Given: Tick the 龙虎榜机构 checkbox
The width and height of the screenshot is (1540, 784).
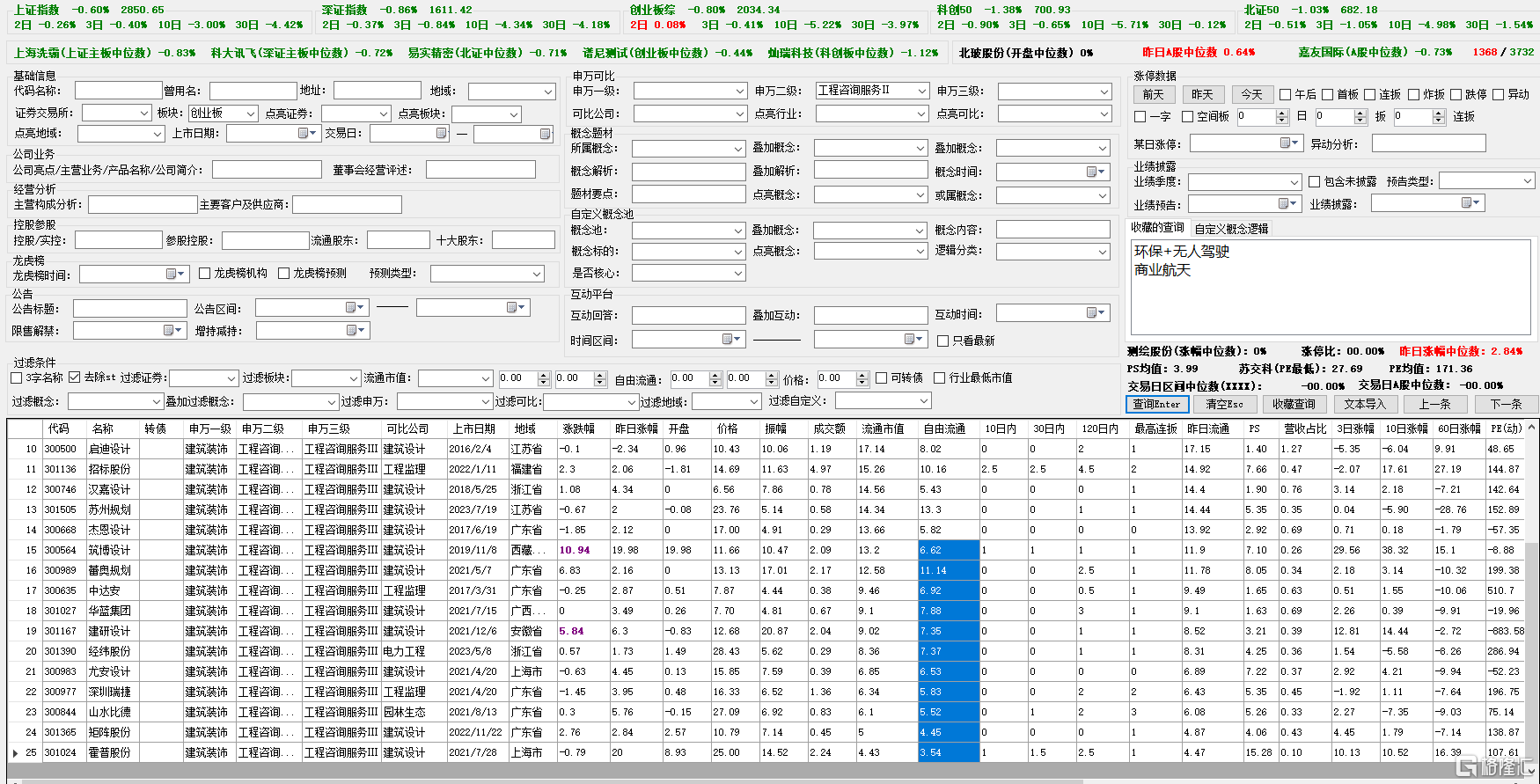Looking at the screenshot, I should click(x=205, y=274).
